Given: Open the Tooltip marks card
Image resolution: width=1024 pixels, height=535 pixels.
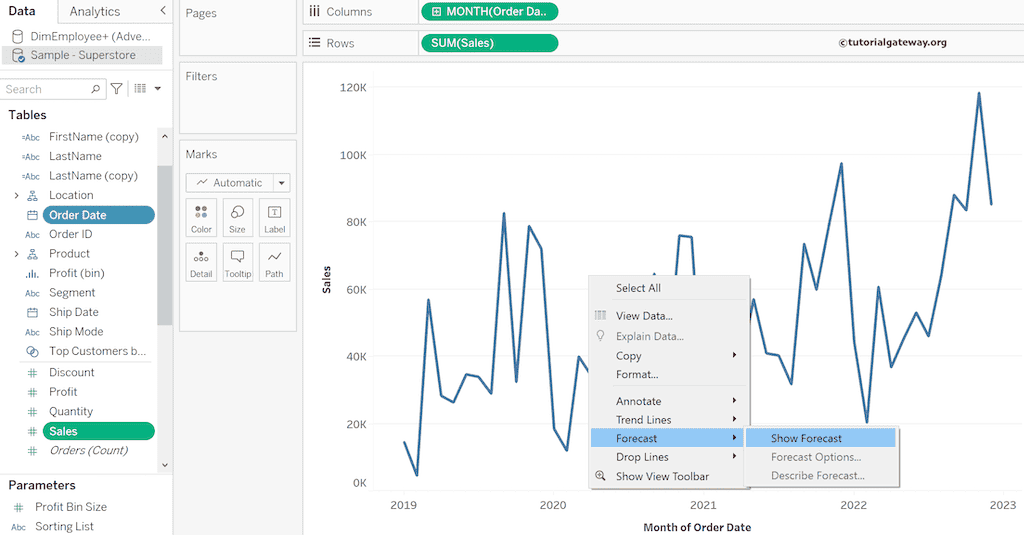Looking at the screenshot, I should click(x=237, y=262).
